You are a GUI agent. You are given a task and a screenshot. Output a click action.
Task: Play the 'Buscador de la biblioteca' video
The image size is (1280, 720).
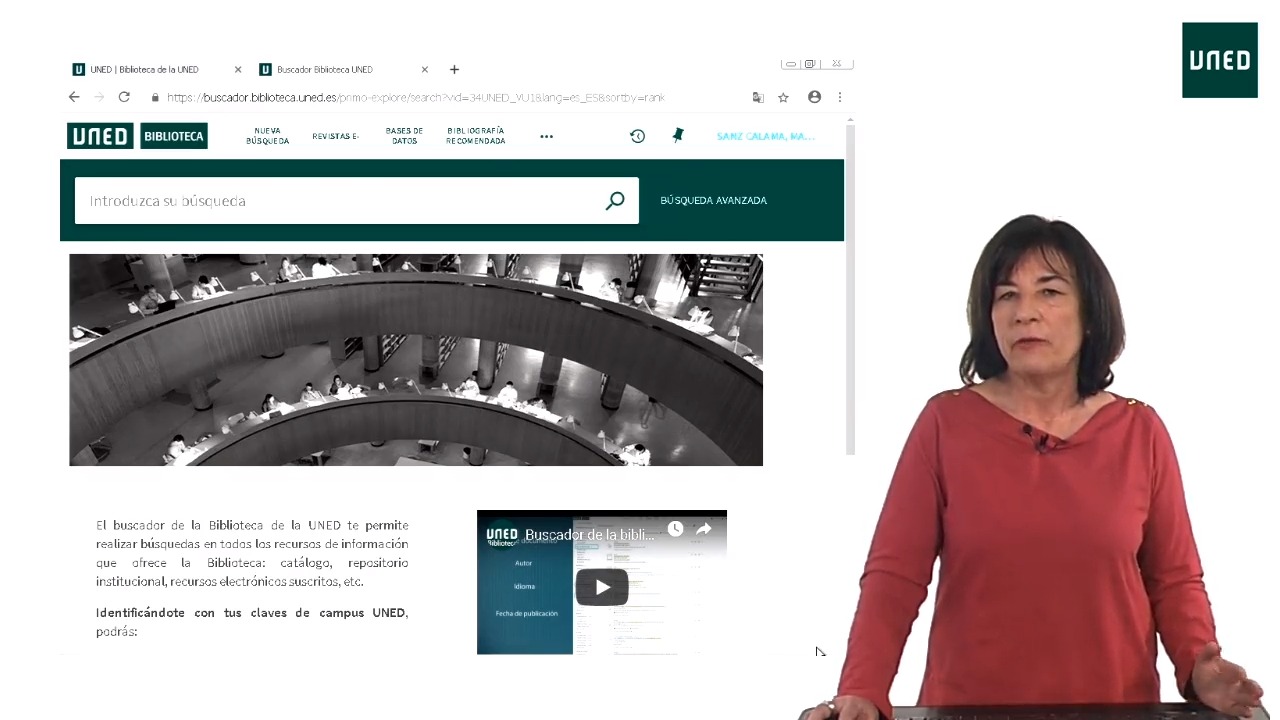pos(602,587)
